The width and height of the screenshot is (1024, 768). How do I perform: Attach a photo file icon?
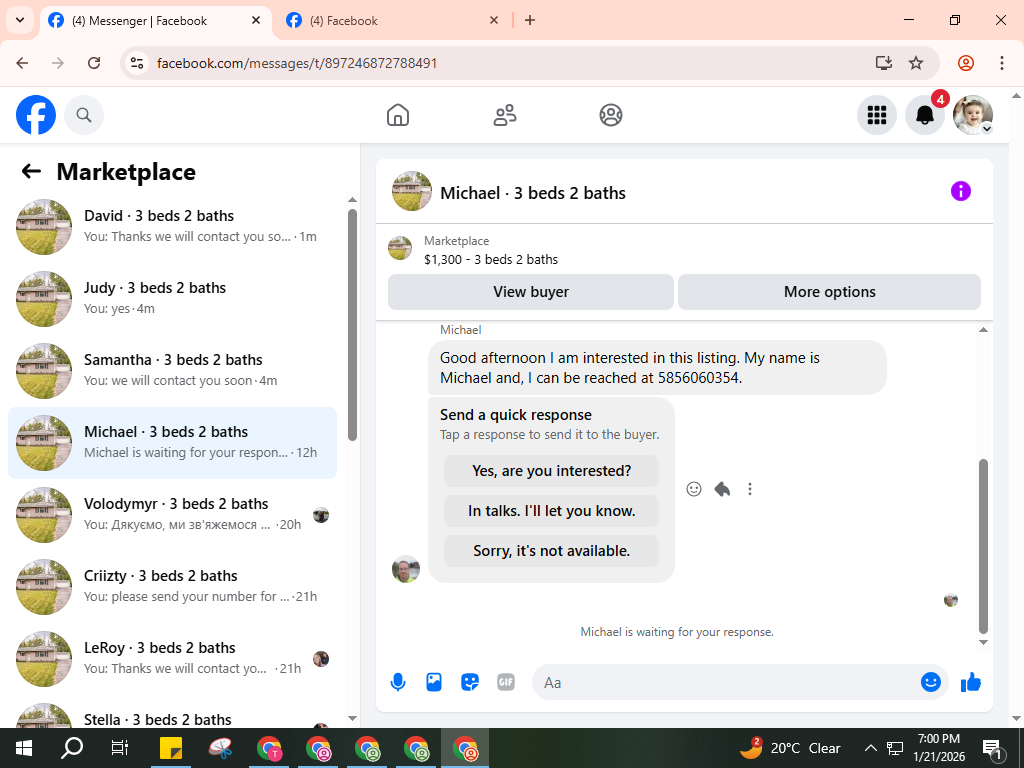pyautogui.click(x=434, y=682)
